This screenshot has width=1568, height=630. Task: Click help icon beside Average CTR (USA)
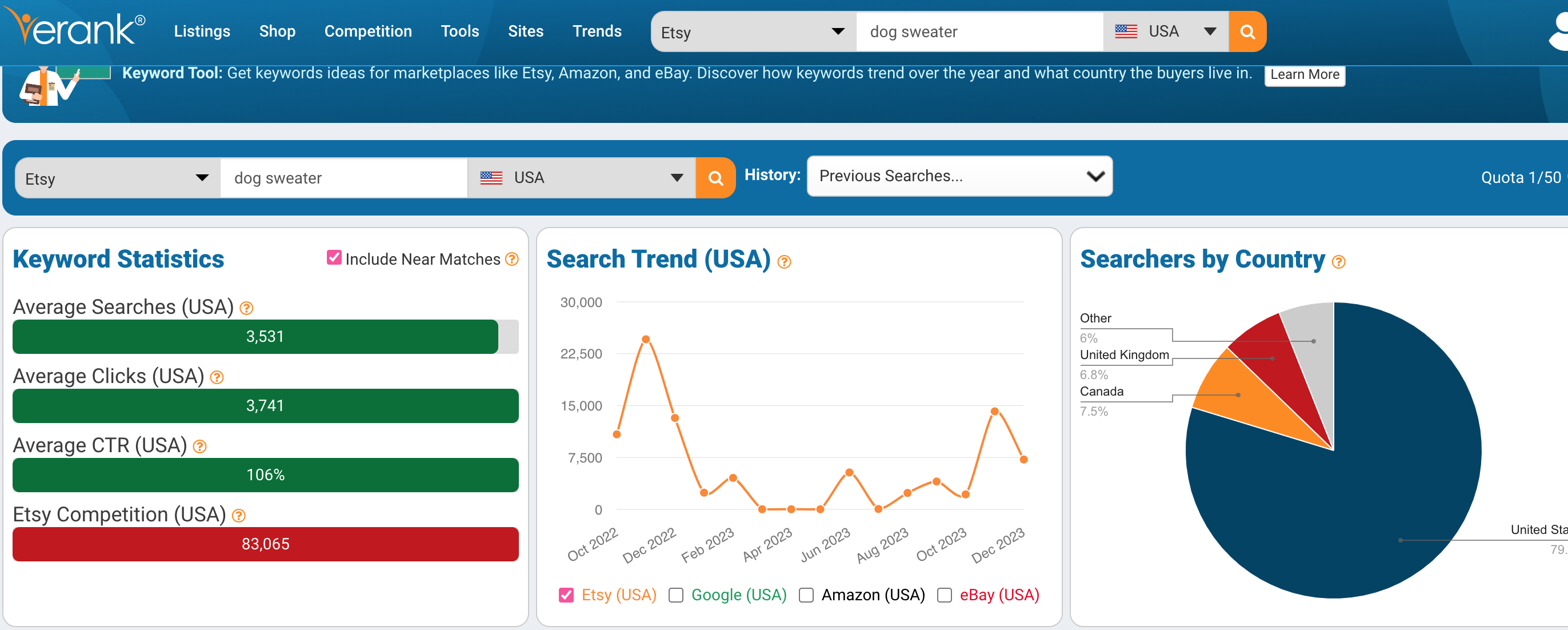[199, 447]
